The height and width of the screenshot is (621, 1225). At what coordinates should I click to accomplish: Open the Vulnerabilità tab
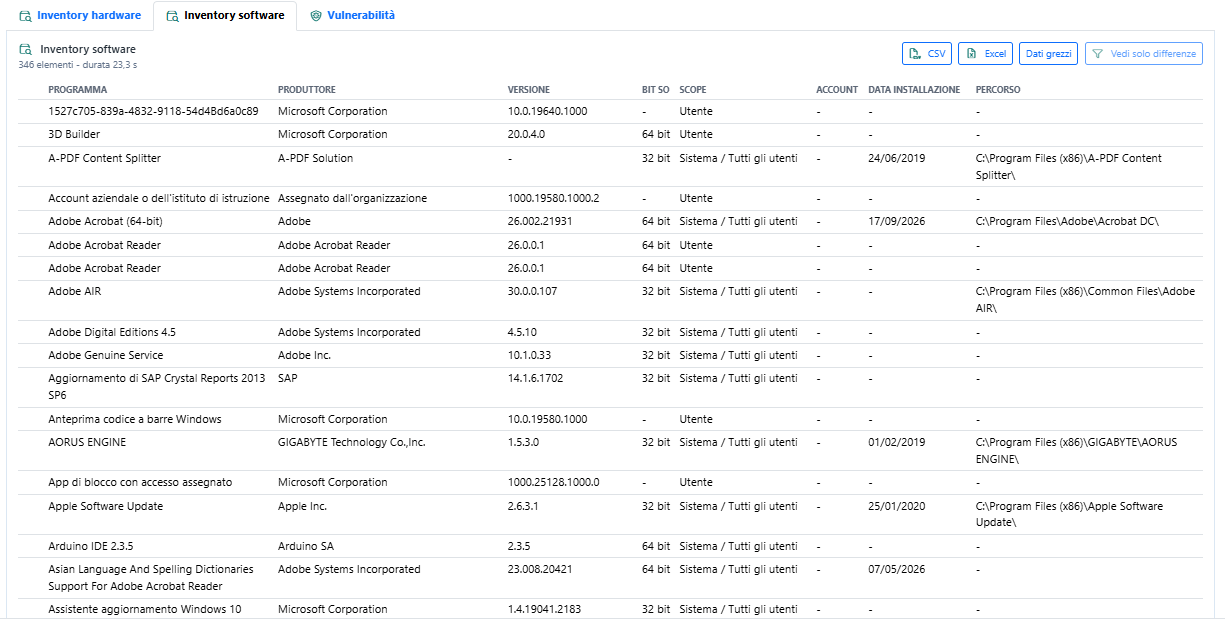click(352, 15)
